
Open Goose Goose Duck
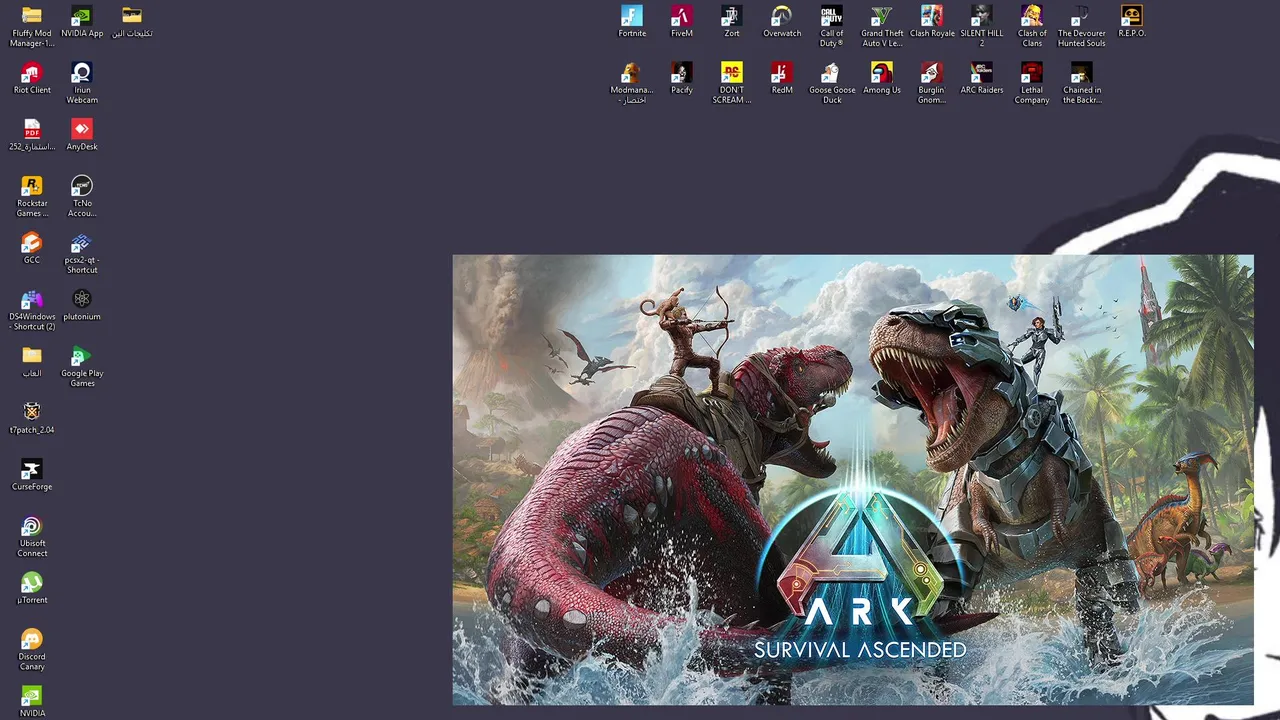832,73
